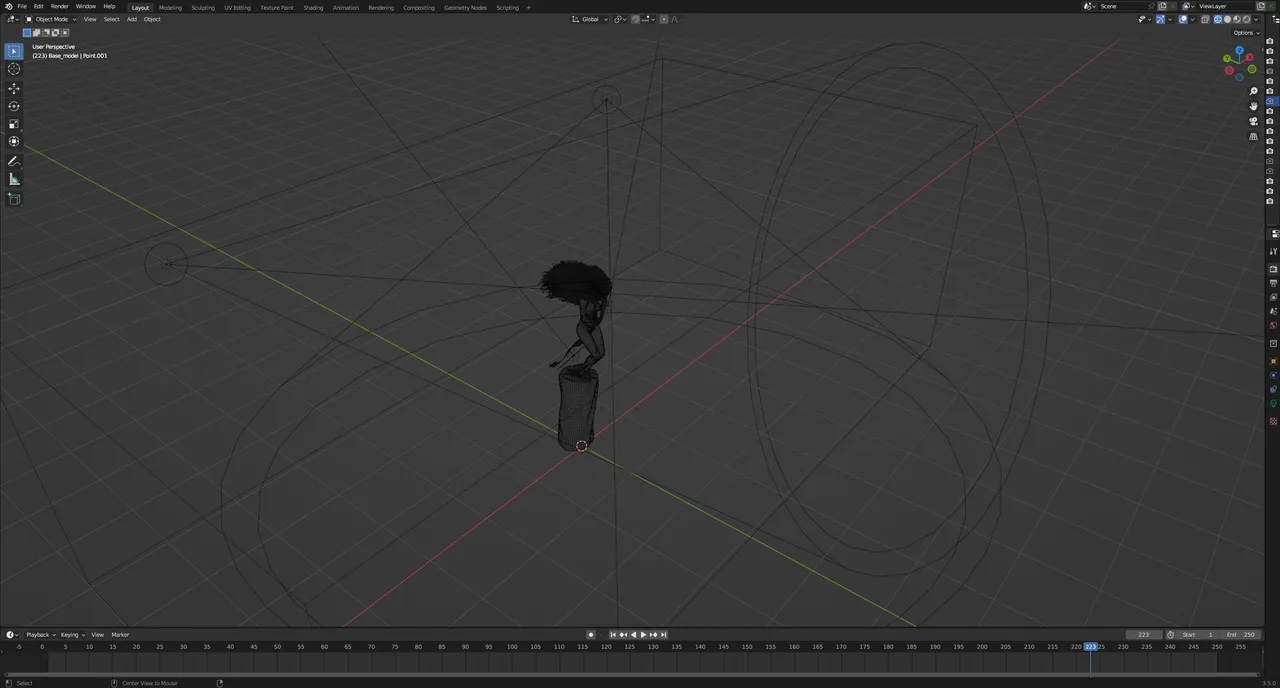Open the Add menu in viewport header
Viewport: 1280px width, 688px height.
[131, 19]
